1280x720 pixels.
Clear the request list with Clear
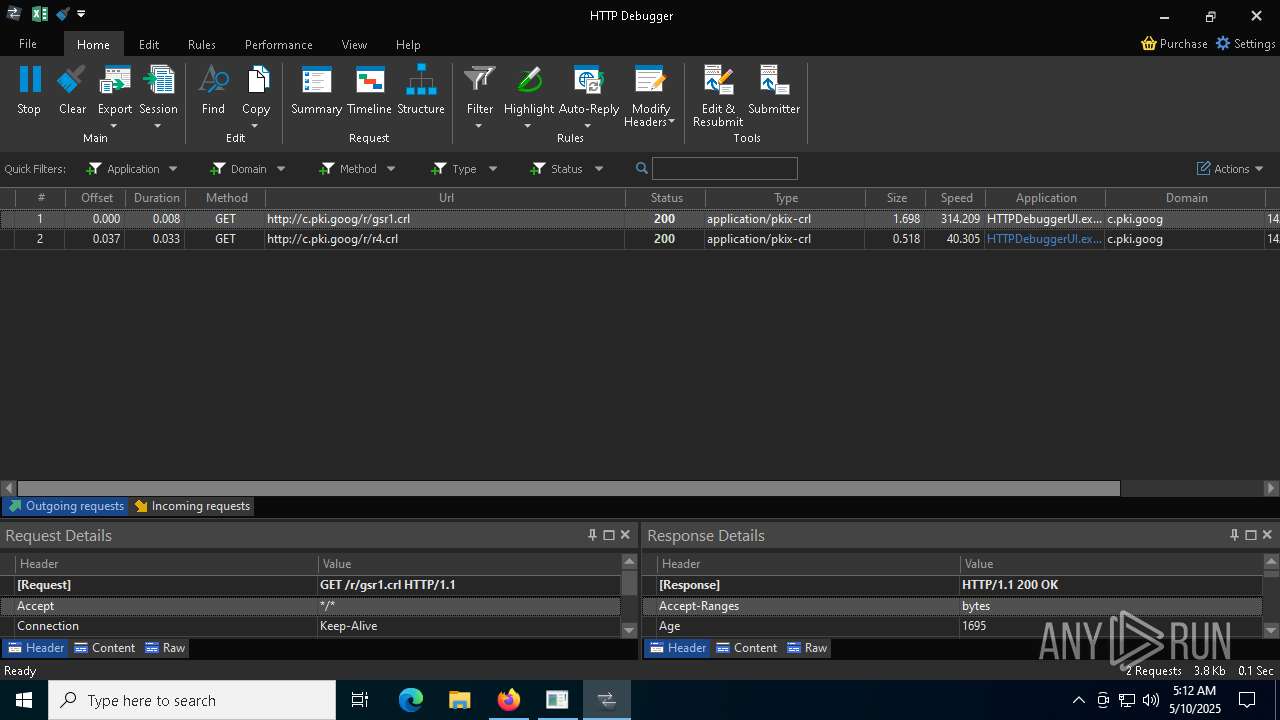72,90
